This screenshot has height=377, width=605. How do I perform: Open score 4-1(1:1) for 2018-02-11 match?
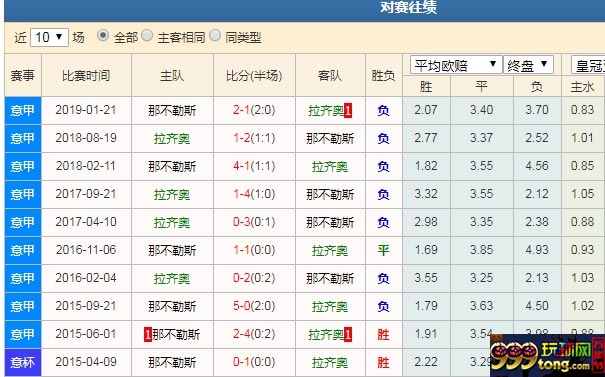254,166
